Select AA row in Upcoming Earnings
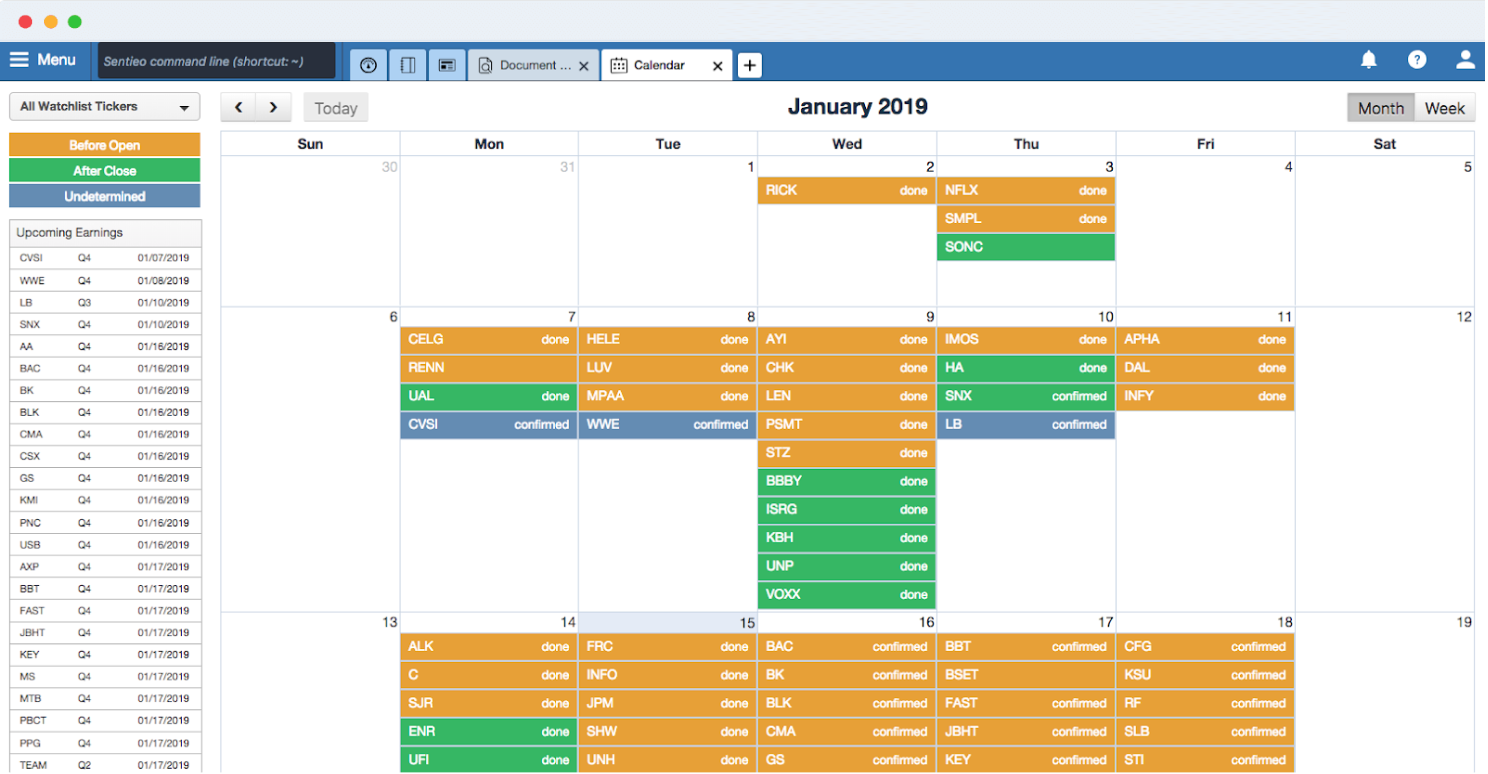This screenshot has height=774, width=1488. [105, 346]
